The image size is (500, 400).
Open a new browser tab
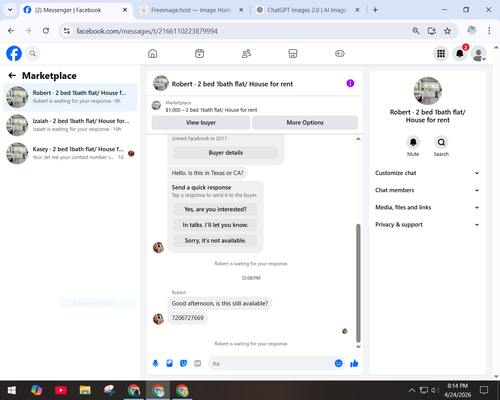[x=375, y=10]
